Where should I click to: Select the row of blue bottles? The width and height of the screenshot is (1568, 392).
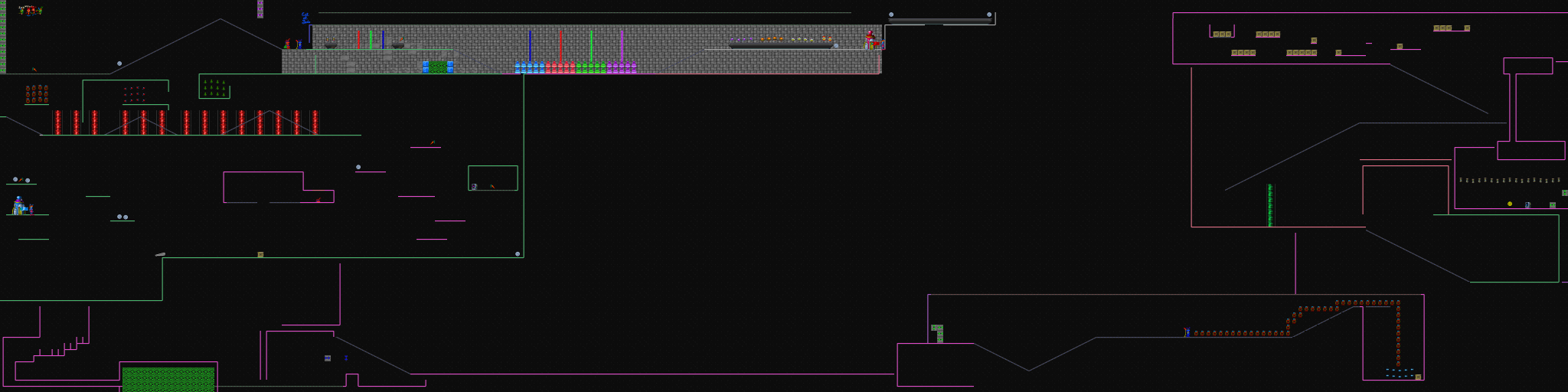[x=530, y=67]
